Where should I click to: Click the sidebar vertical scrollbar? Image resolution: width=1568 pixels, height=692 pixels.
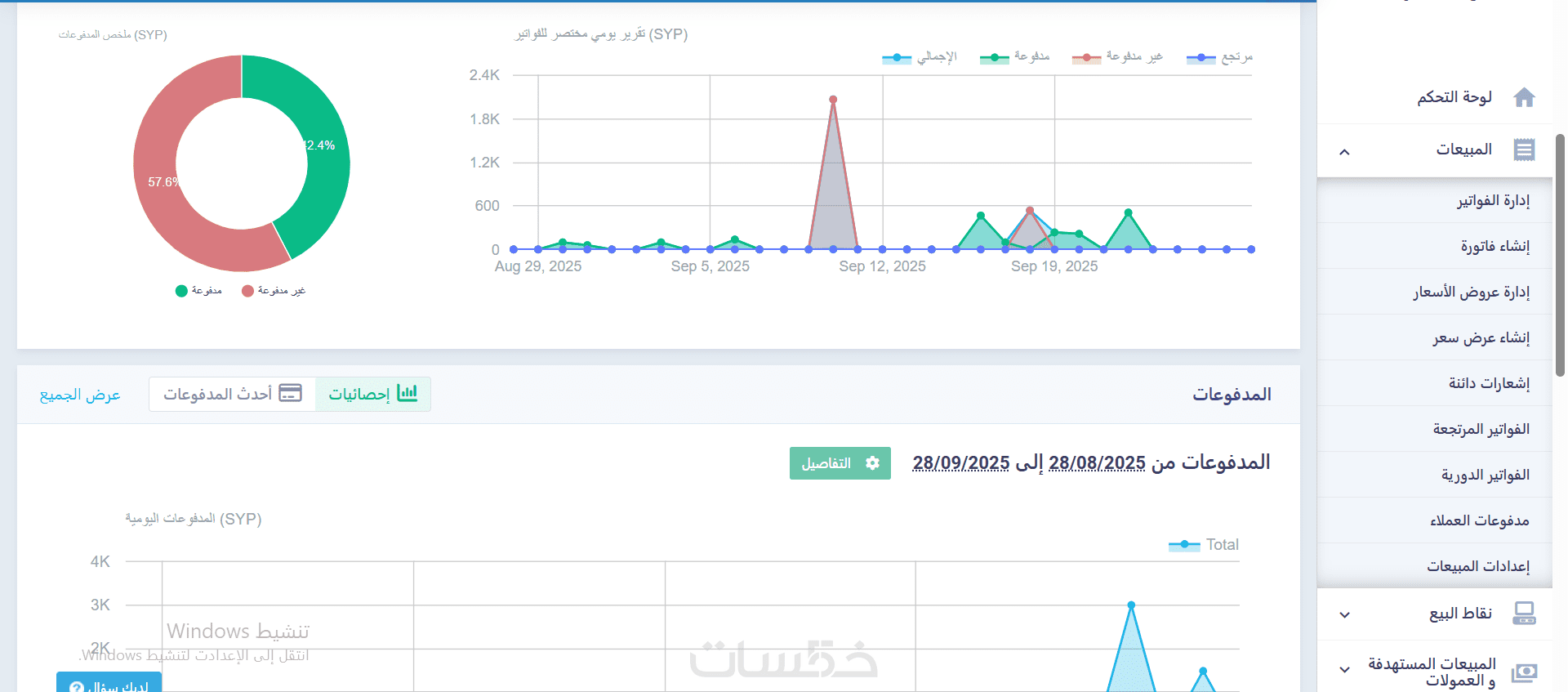(x=1560, y=255)
